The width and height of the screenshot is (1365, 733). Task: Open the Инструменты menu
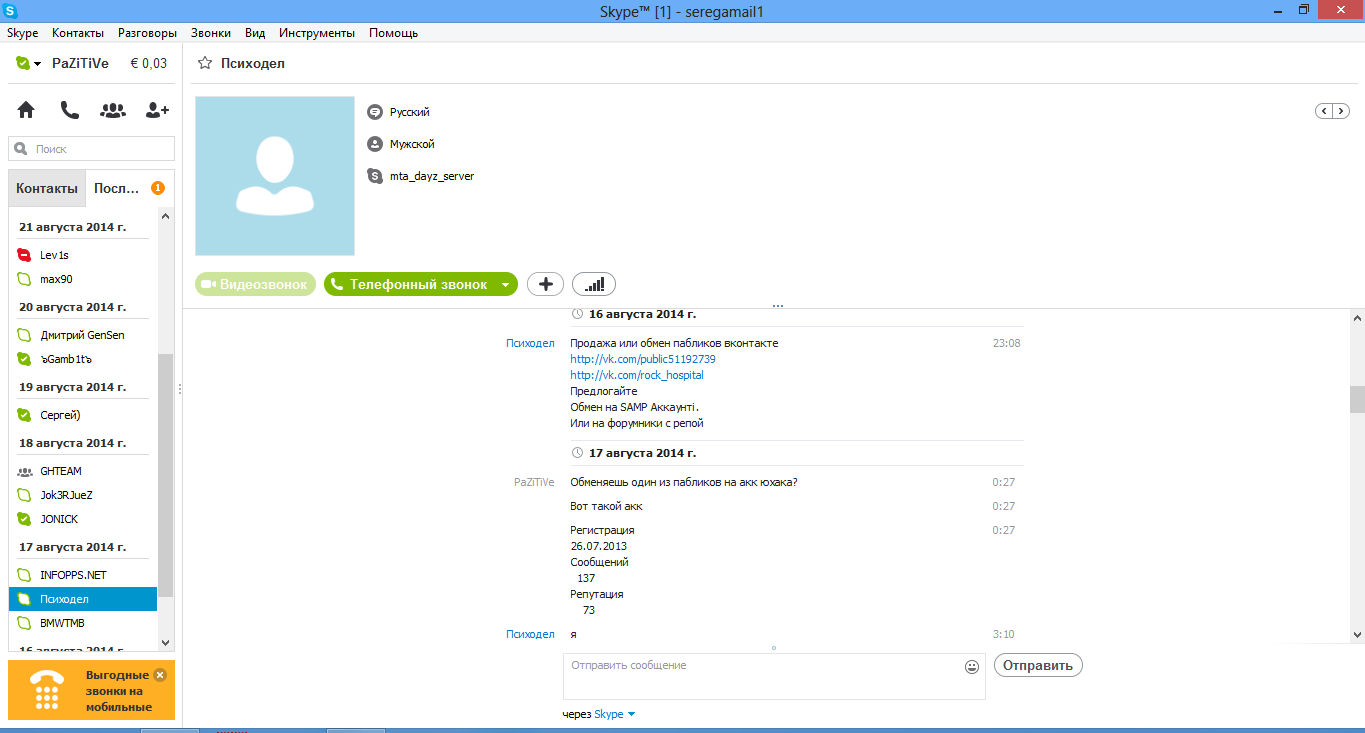tap(317, 33)
